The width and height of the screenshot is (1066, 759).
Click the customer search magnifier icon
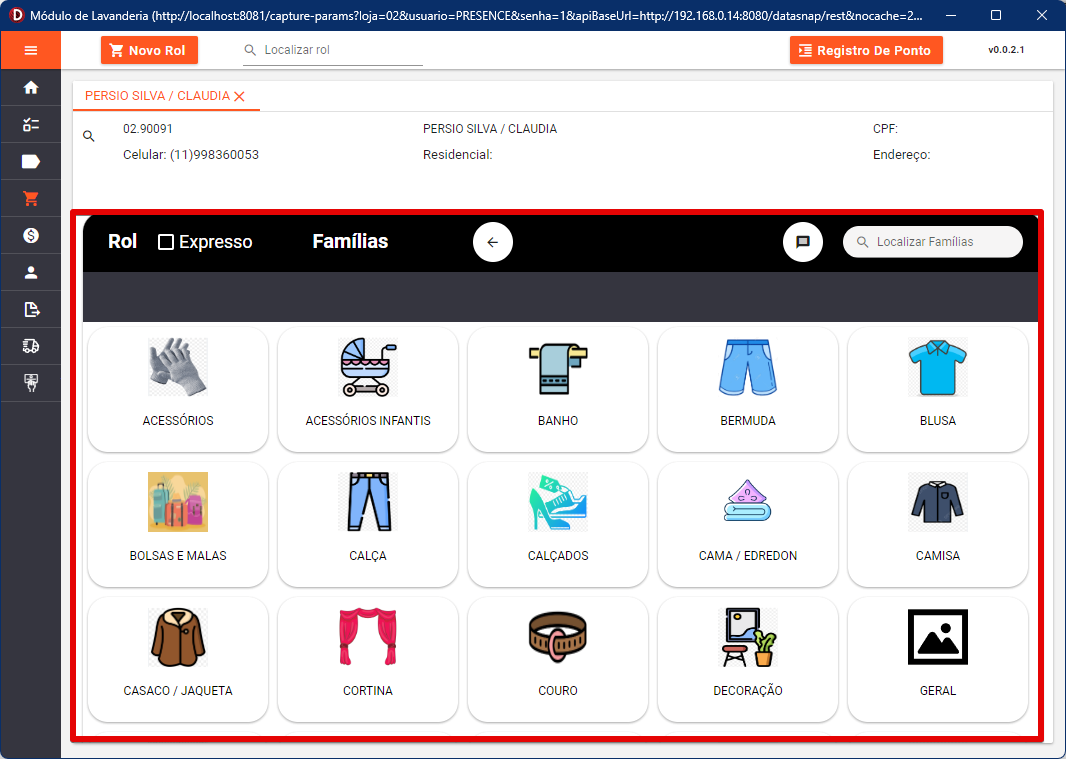(x=89, y=136)
